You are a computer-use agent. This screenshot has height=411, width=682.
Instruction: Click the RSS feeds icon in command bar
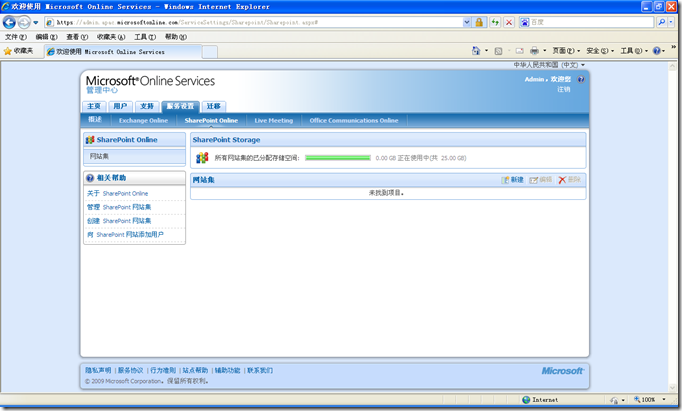coord(498,51)
